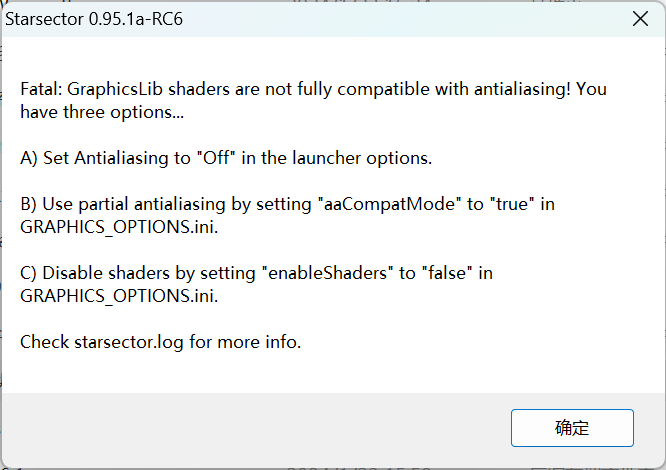Close the Starsector error dialog
666x470 pixels.
pyautogui.click(x=639, y=19)
